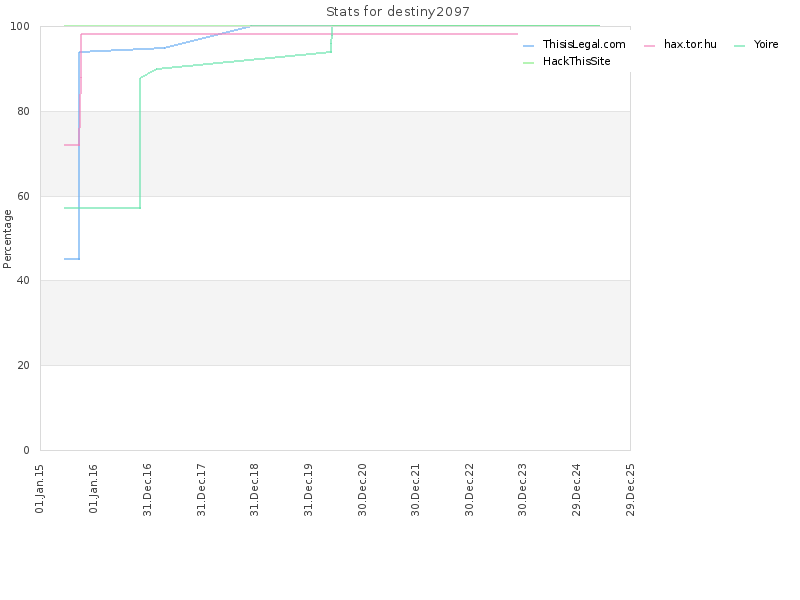Click the Percentage y-axis label
The width and height of the screenshot is (800, 600).
coord(7,239)
